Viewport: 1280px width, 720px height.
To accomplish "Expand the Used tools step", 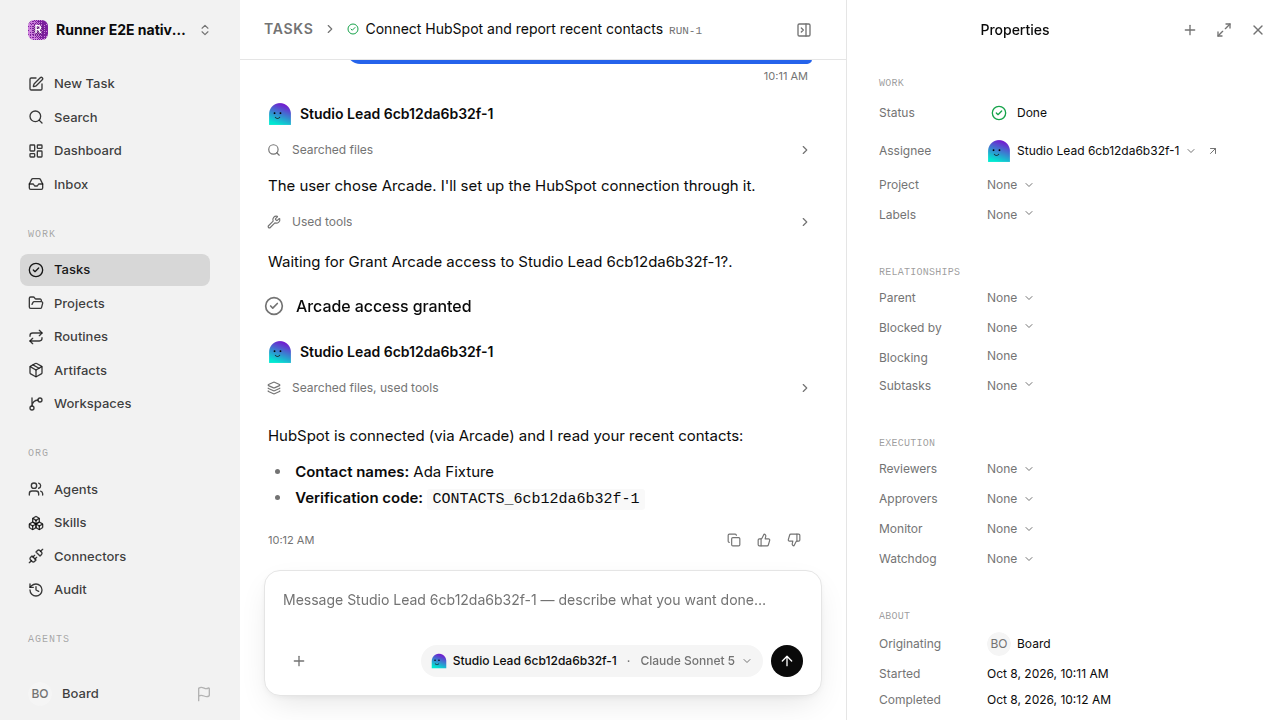I will (538, 222).
